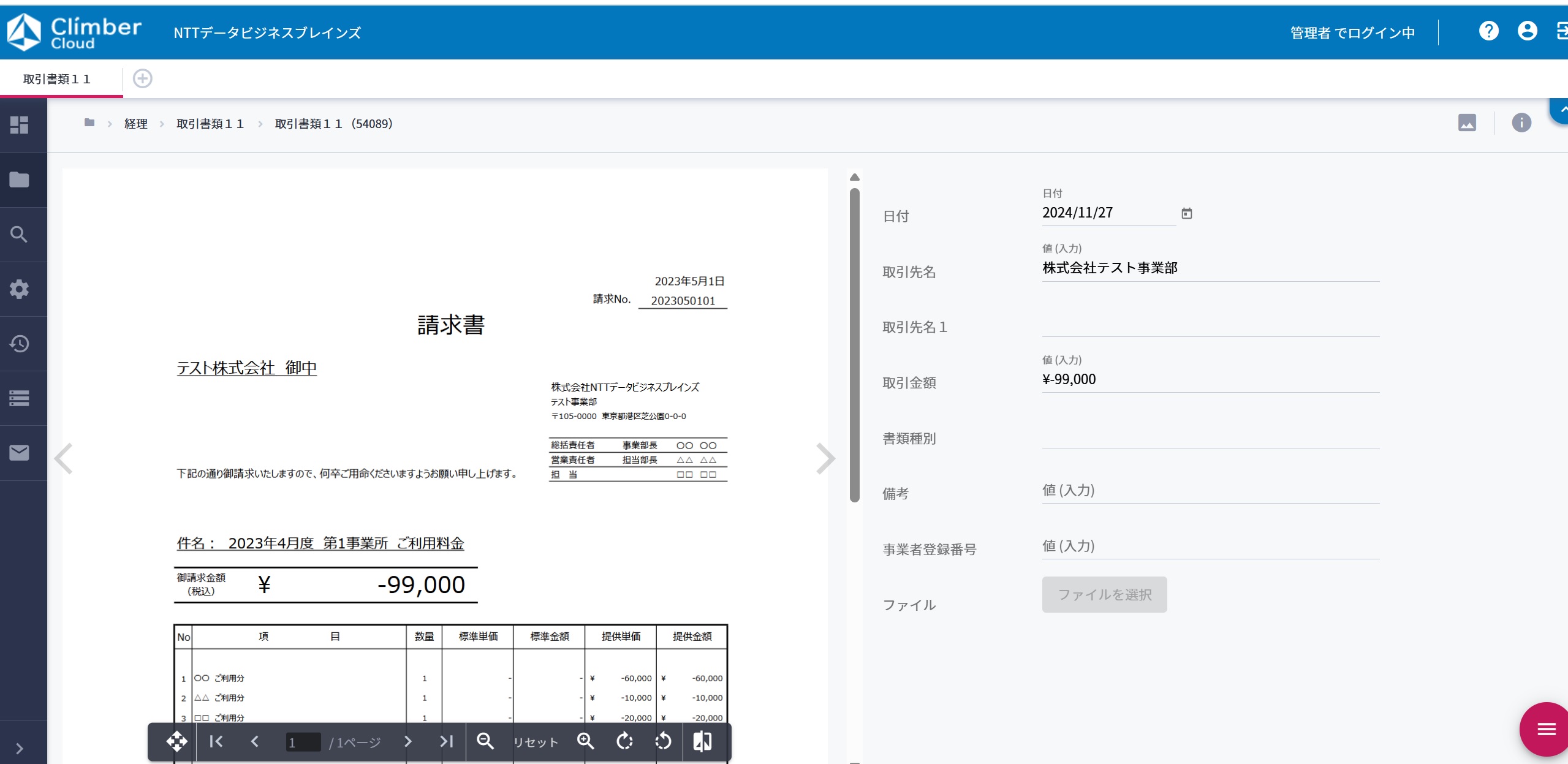Toggle the image preview display icon
The height and width of the screenshot is (764, 1568).
tap(1467, 123)
